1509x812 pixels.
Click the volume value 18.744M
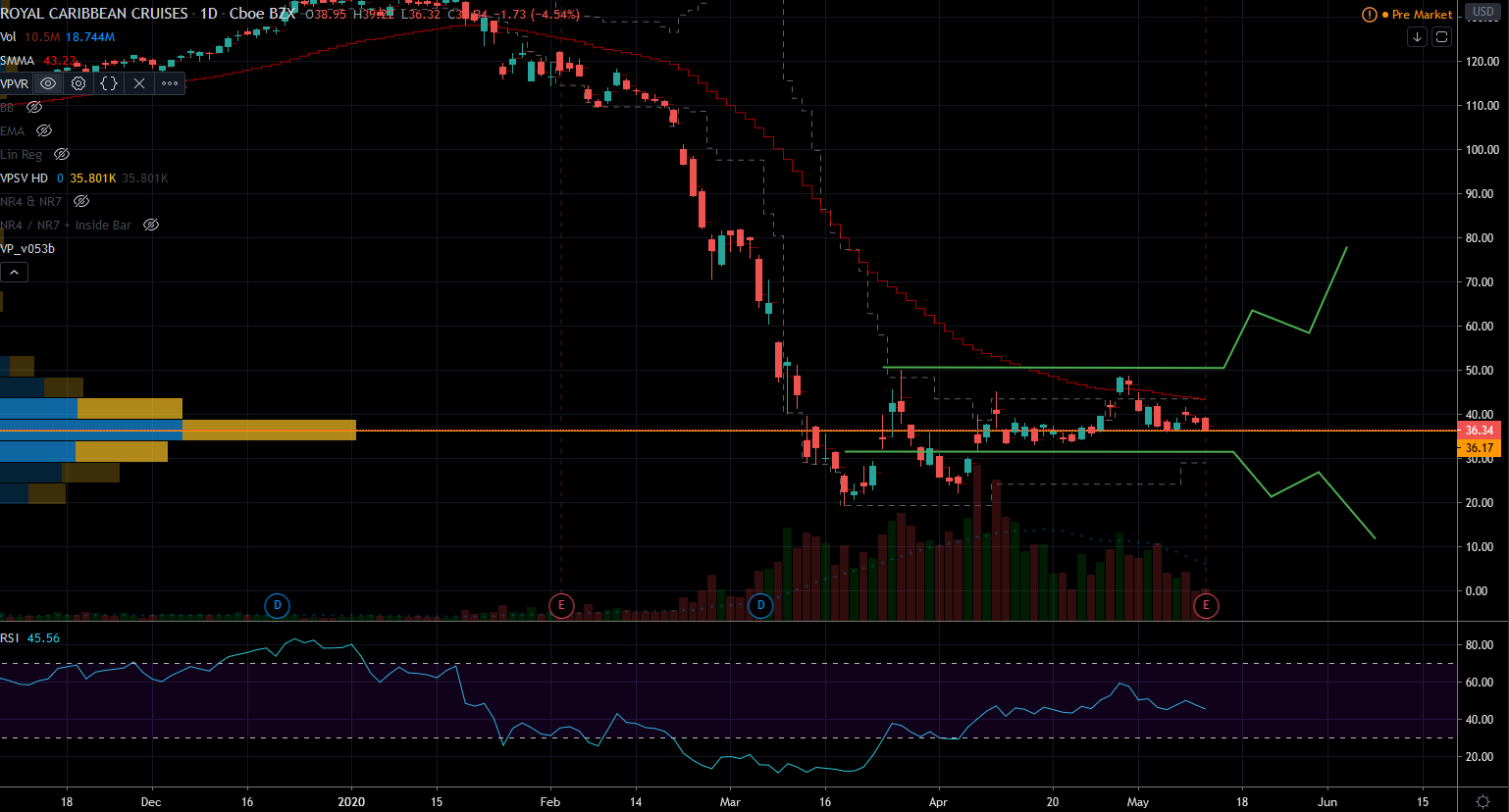click(91, 36)
